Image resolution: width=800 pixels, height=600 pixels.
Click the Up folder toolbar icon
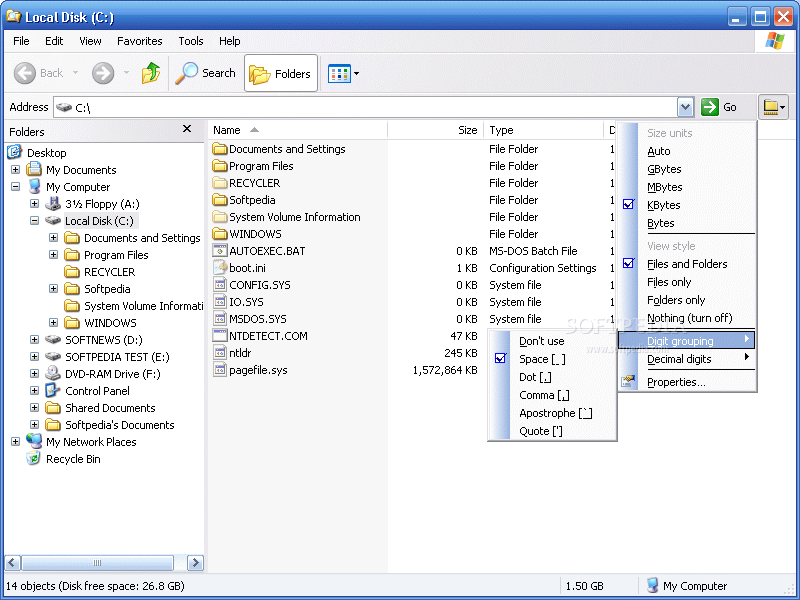151,73
